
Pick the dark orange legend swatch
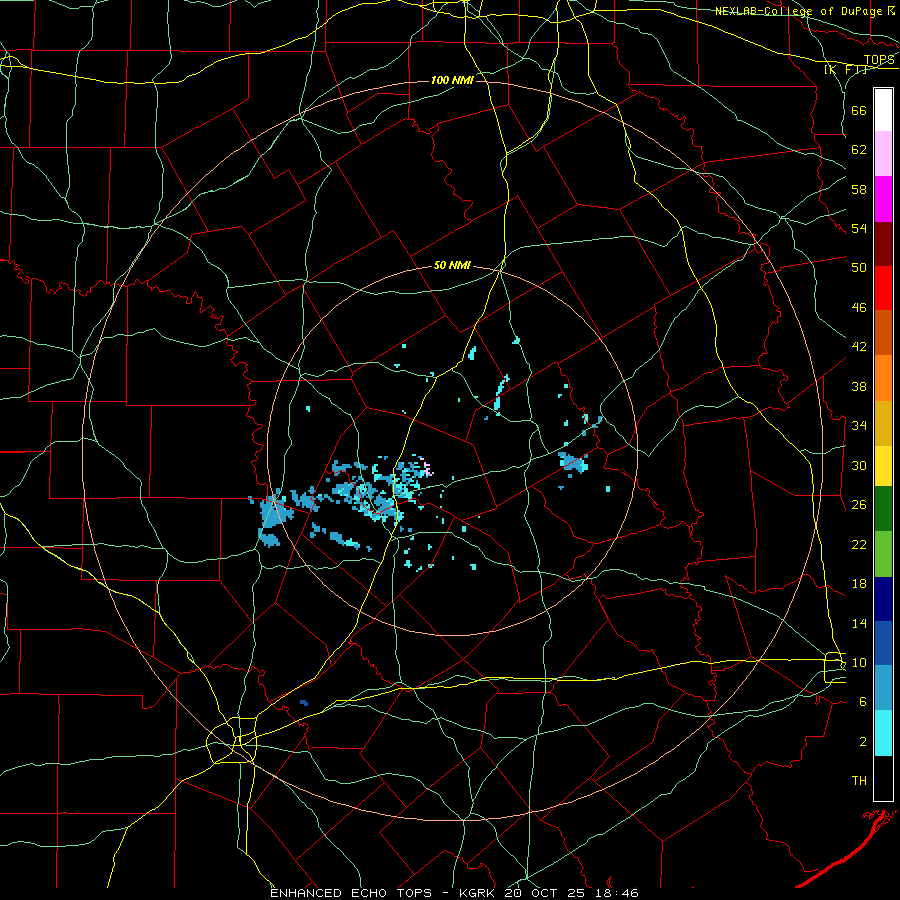[883, 333]
